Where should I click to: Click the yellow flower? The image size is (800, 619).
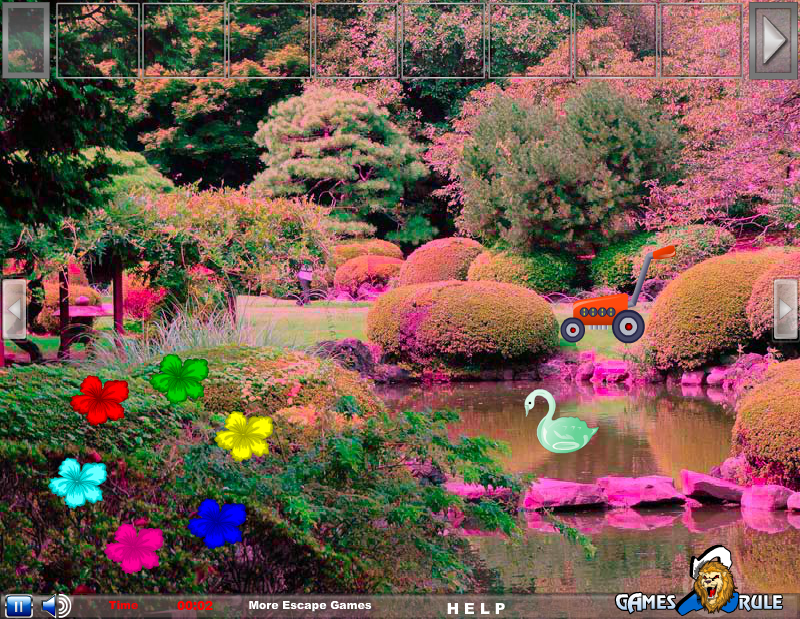coord(244,436)
